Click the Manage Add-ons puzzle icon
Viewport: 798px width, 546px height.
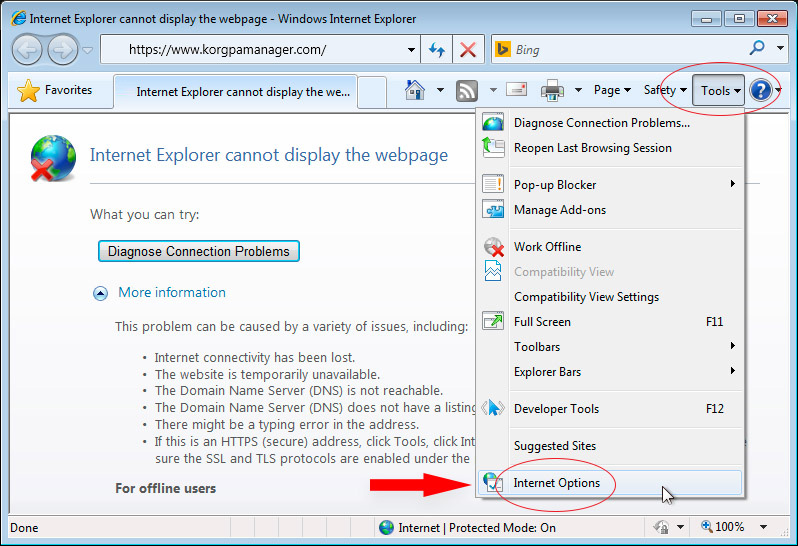point(493,209)
